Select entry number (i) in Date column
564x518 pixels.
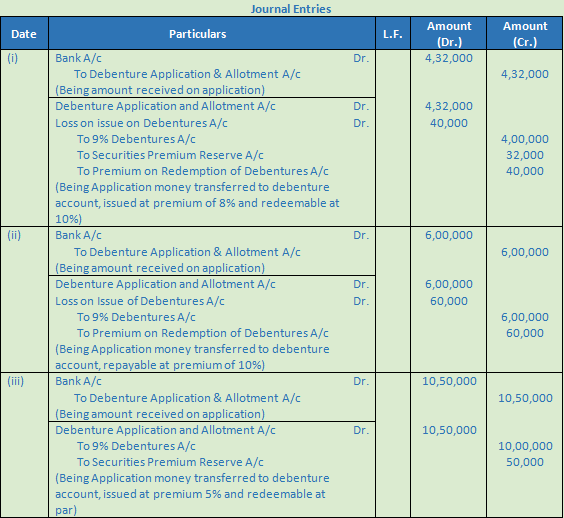(x=13, y=58)
